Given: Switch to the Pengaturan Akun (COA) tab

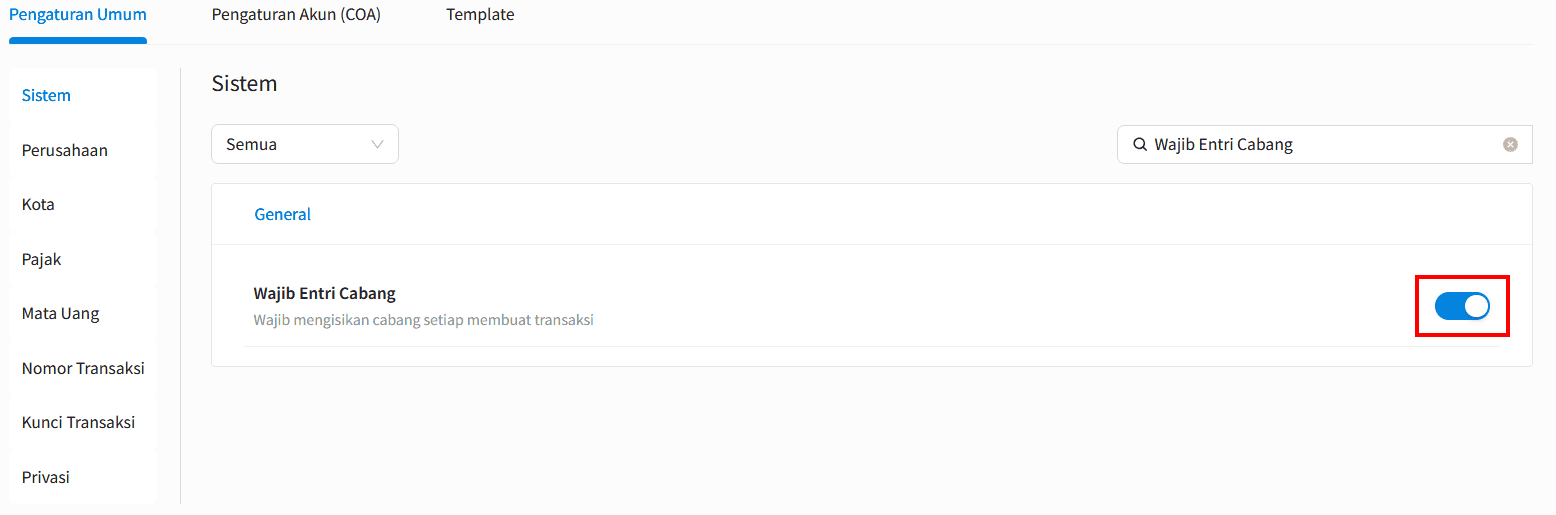Looking at the screenshot, I should point(296,15).
